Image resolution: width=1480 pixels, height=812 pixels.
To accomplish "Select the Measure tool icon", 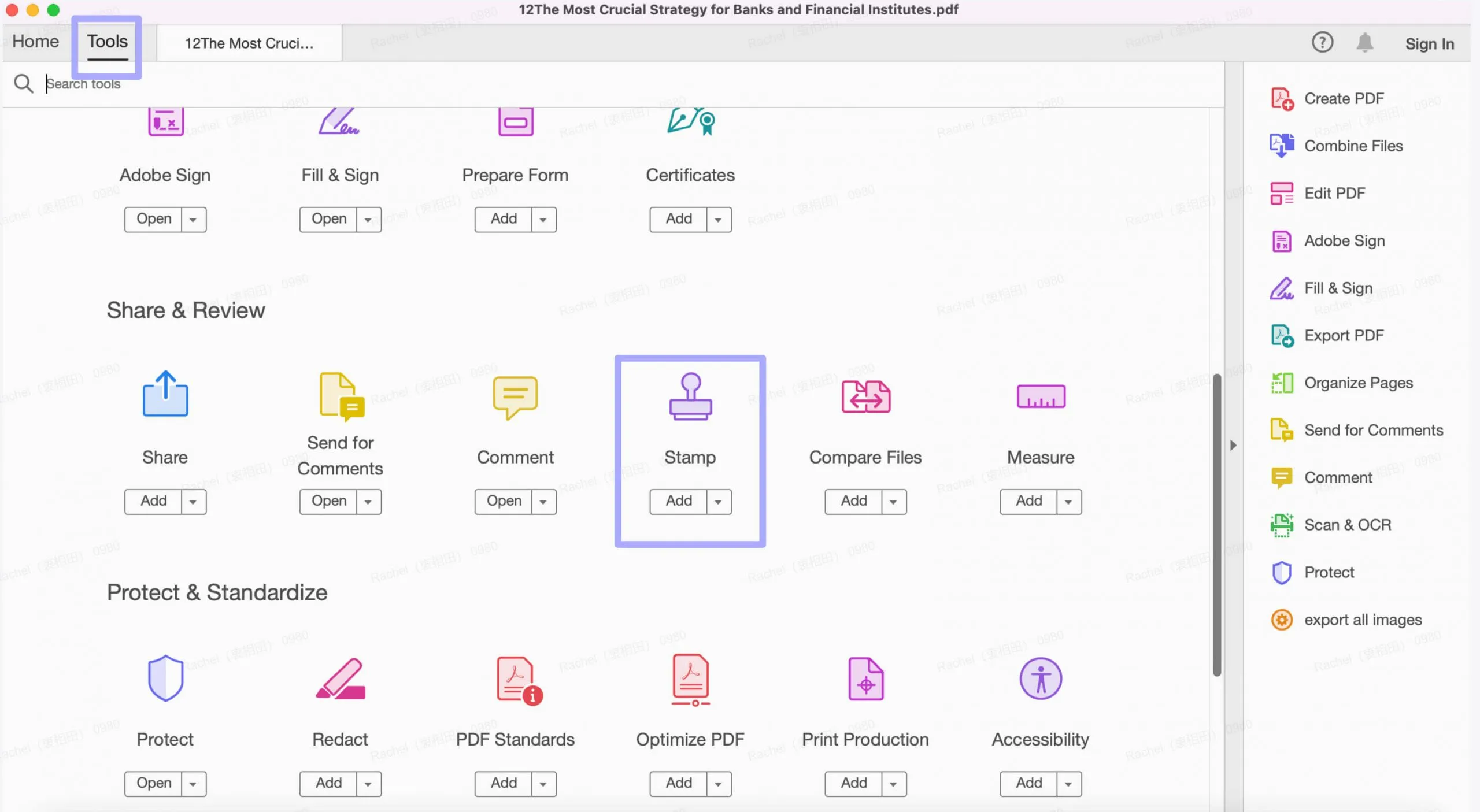I will tap(1040, 396).
